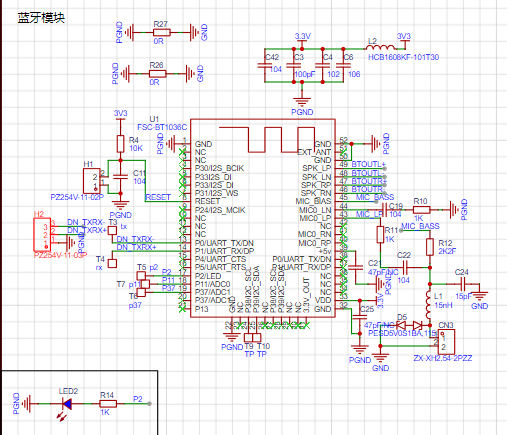
Task: Click capacitor C24 15pF symbol
Action: point(462,284)
